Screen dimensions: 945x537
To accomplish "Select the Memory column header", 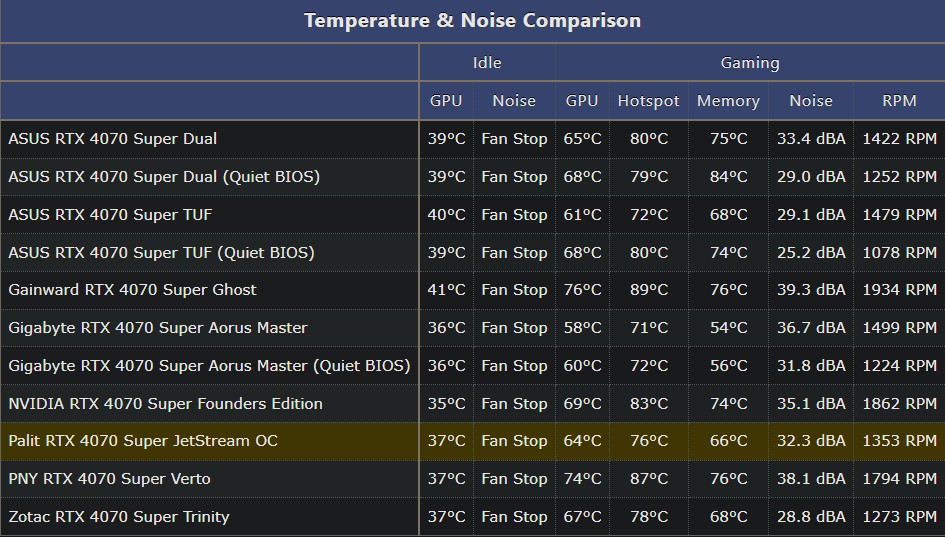I will tap(728, 101).
